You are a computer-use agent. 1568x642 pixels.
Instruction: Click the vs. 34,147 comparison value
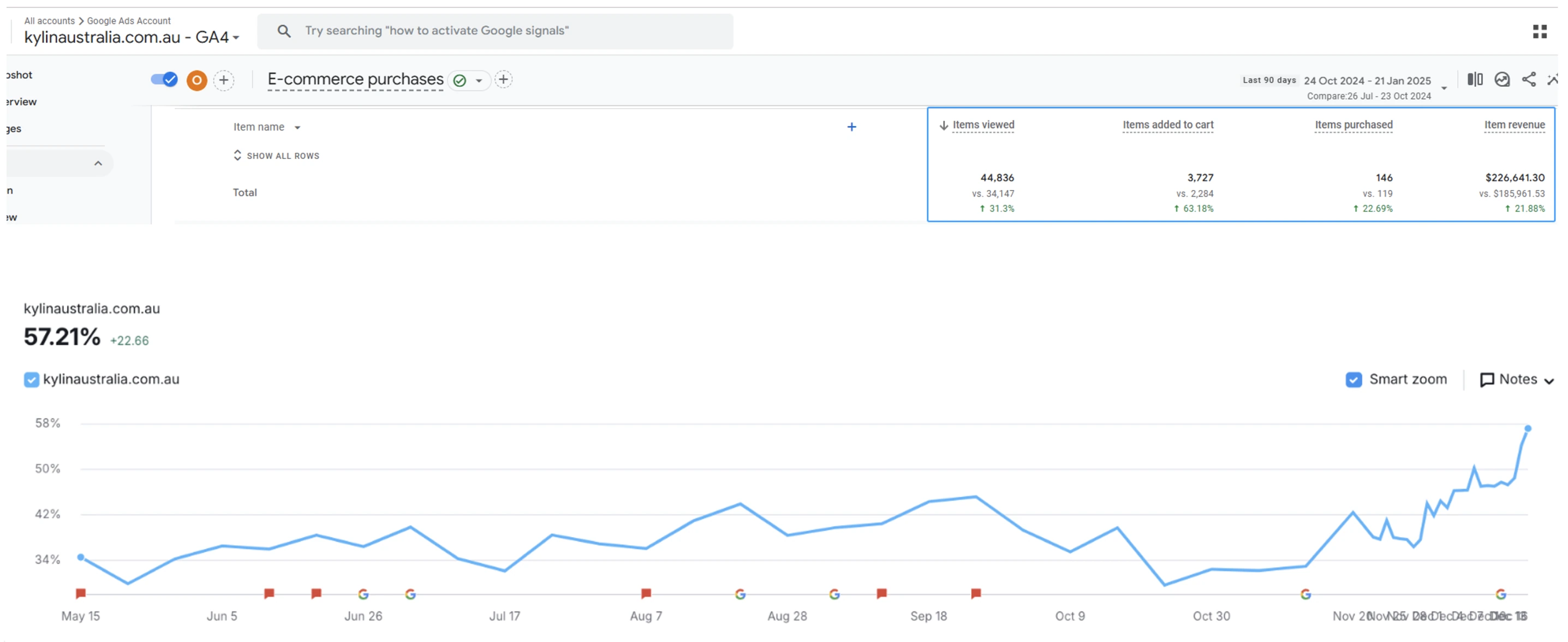(x=993, y=194)
